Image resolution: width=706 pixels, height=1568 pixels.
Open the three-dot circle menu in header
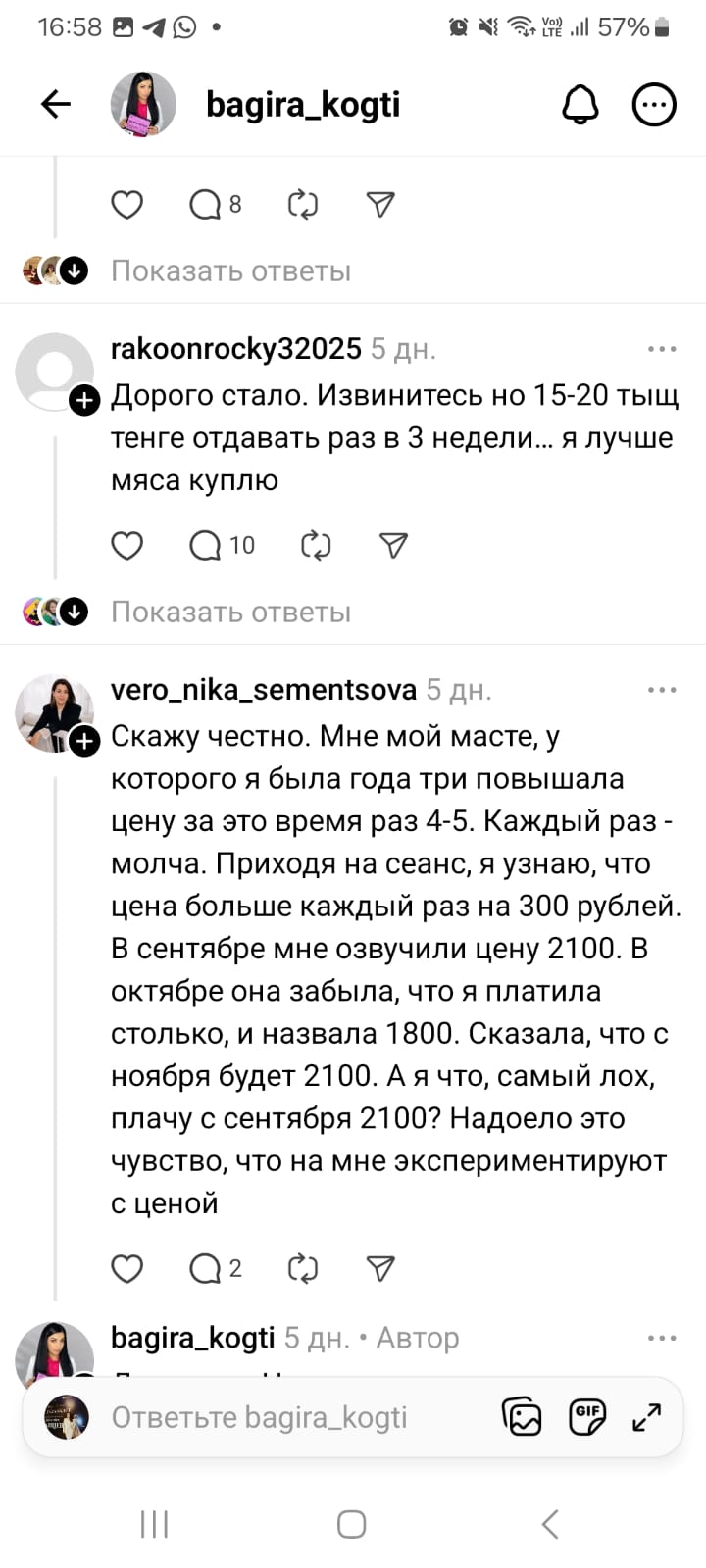[x=654, y=104]
